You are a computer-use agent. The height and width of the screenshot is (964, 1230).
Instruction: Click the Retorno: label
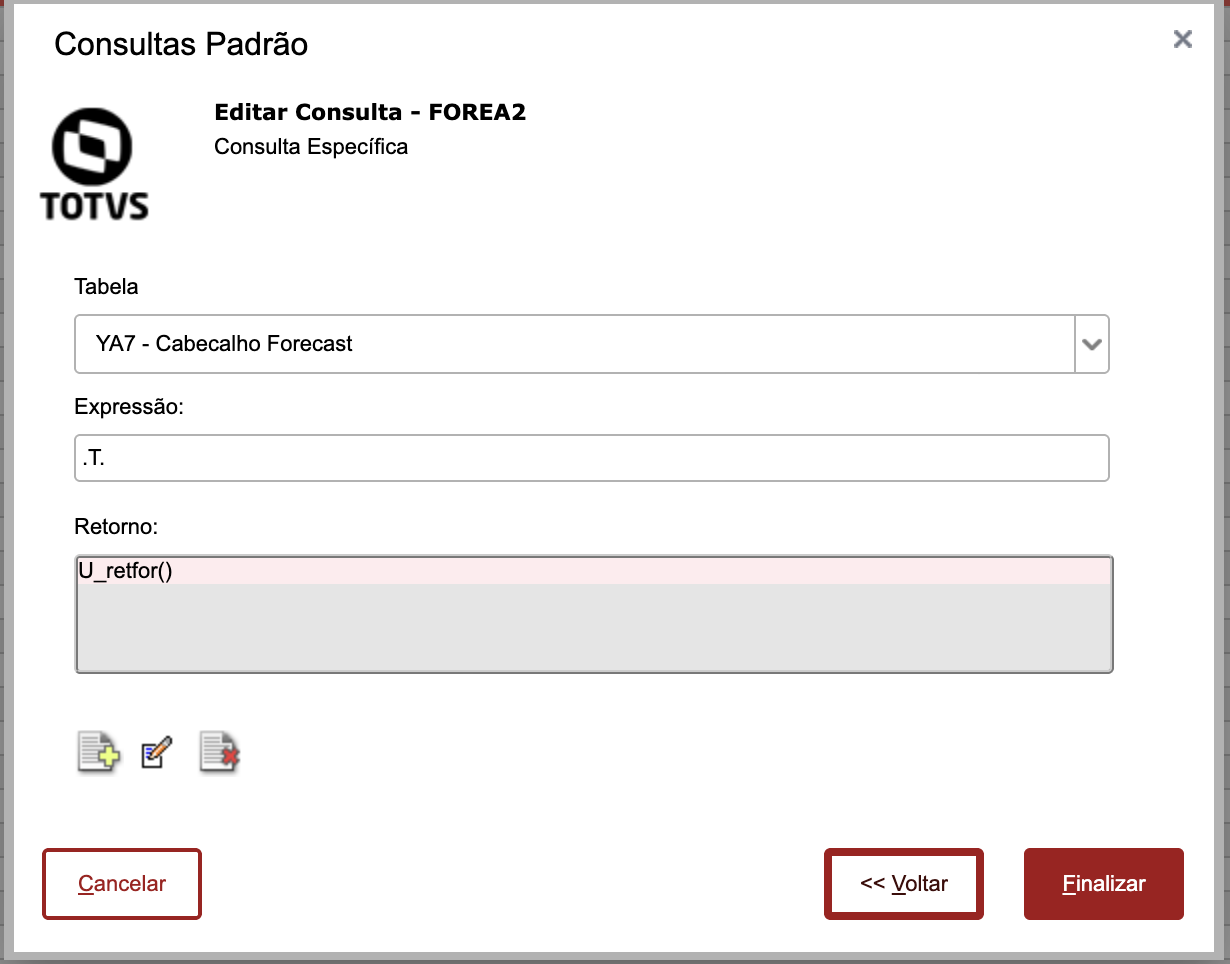(x=117, y=526)
